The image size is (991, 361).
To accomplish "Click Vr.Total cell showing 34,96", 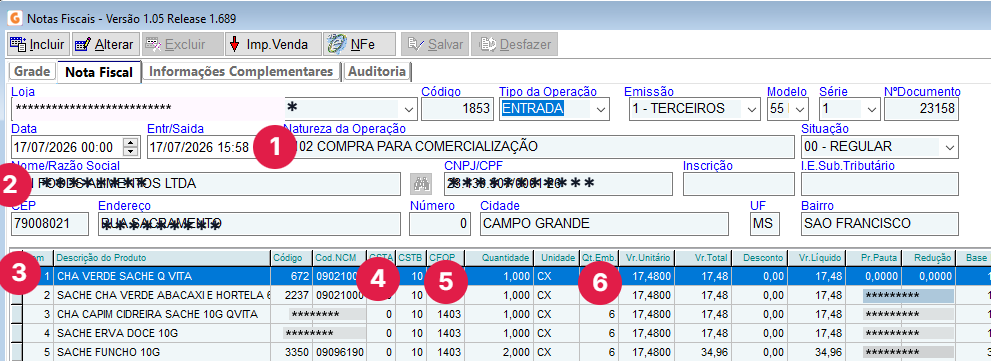I will (x=703, y=352).
